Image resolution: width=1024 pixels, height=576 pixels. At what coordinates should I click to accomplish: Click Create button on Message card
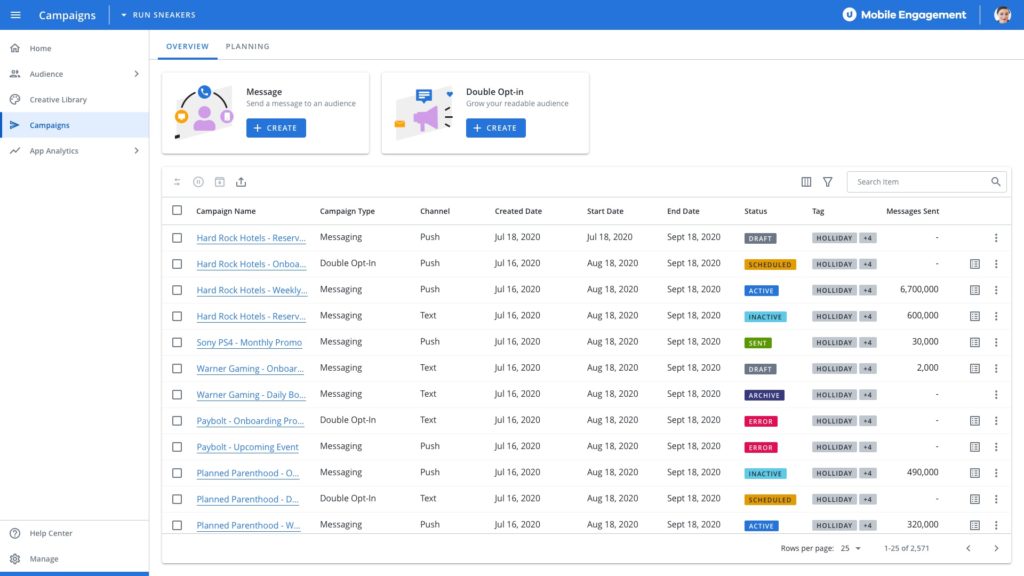276,128
